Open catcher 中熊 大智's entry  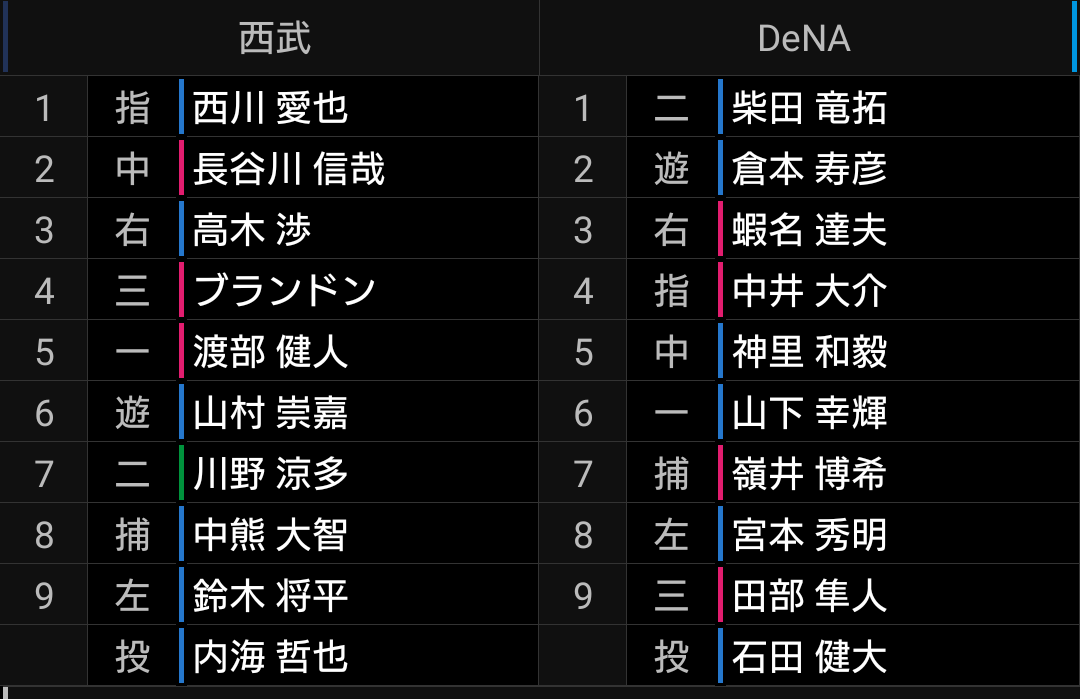[270, 535]
